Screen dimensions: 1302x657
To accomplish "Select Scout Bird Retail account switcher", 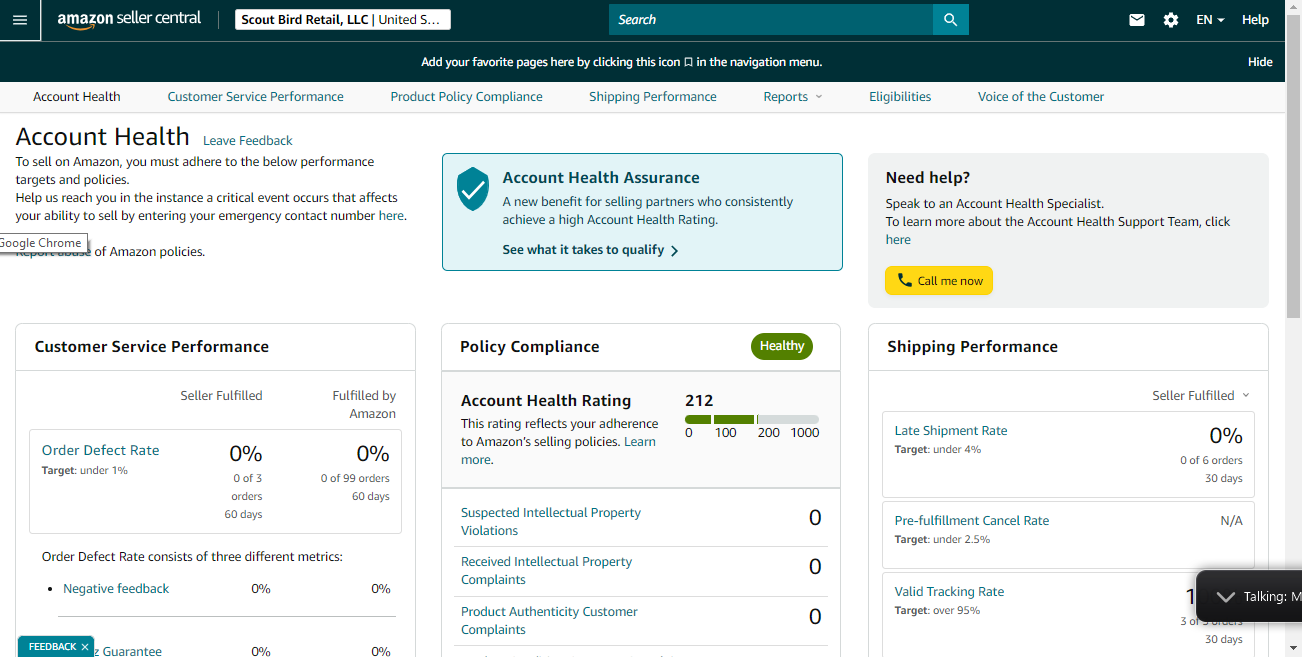I will pyautogui.click(x=343, y=20).
